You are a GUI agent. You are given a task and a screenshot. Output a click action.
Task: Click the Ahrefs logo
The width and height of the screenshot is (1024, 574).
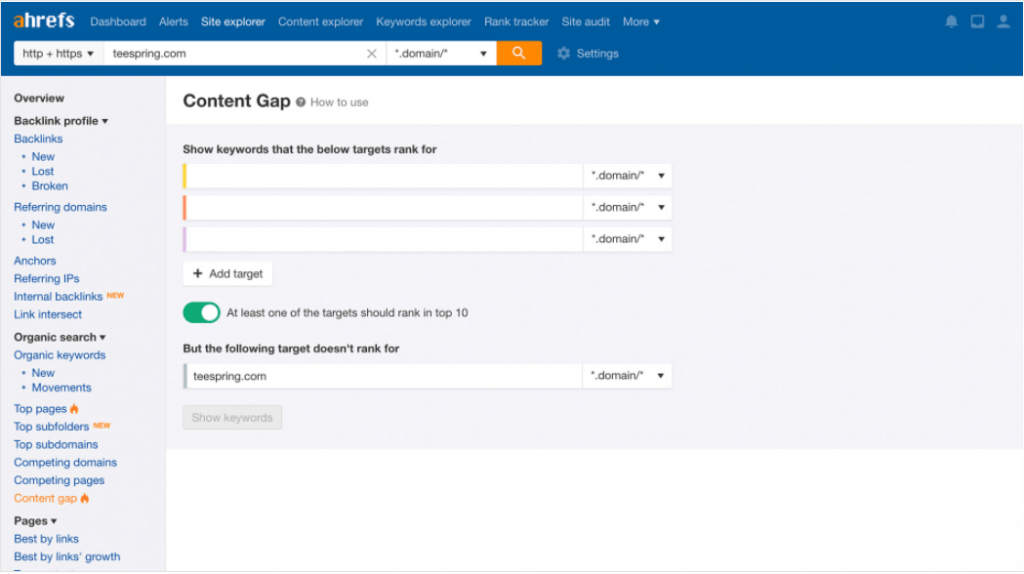click(x=44, y=21)
